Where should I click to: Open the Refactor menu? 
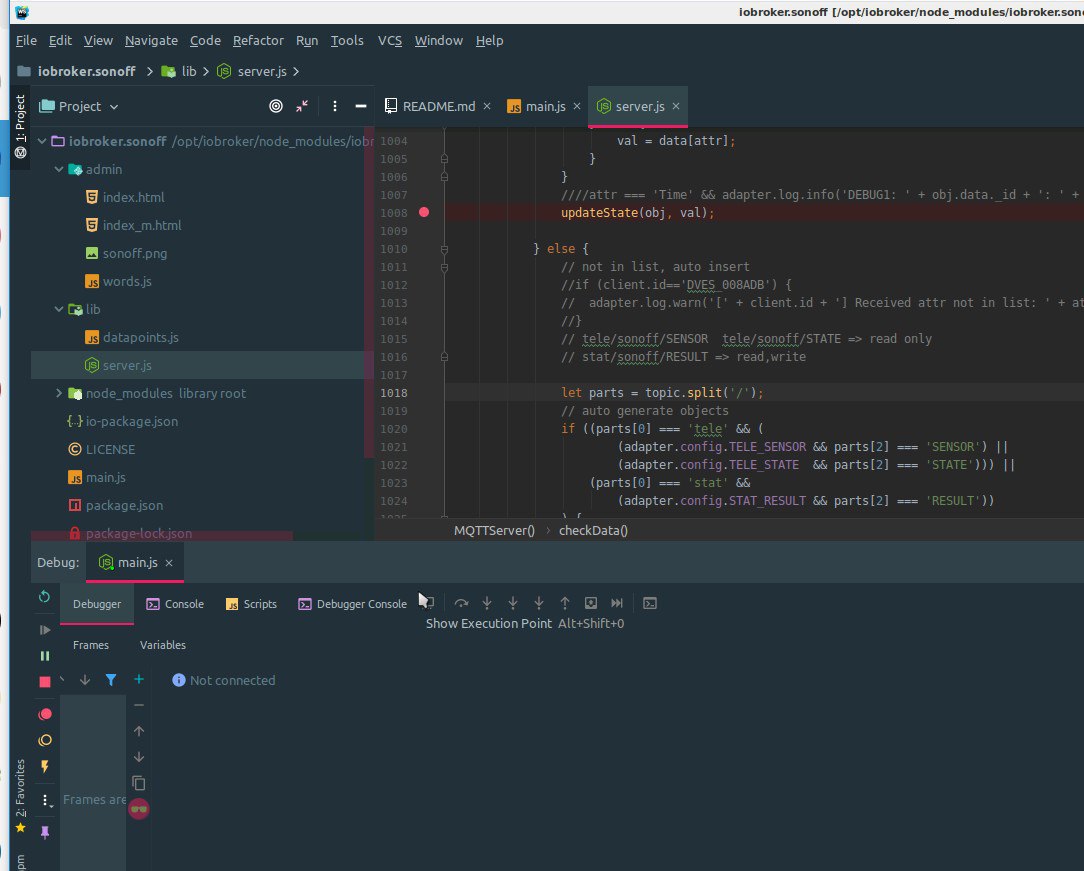258,41
